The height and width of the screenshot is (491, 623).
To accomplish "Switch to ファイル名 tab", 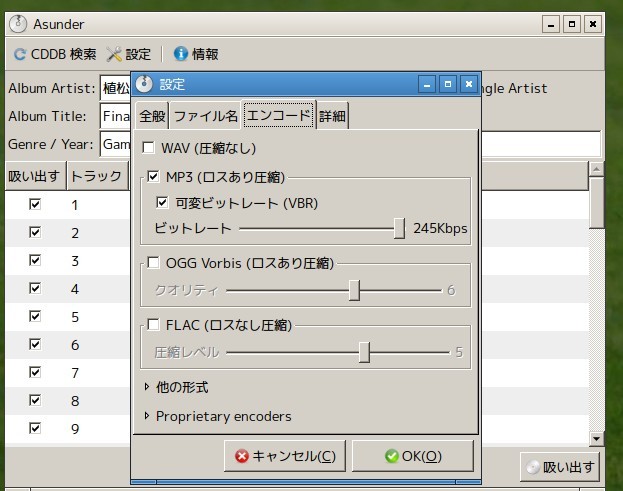I will 205,116.
